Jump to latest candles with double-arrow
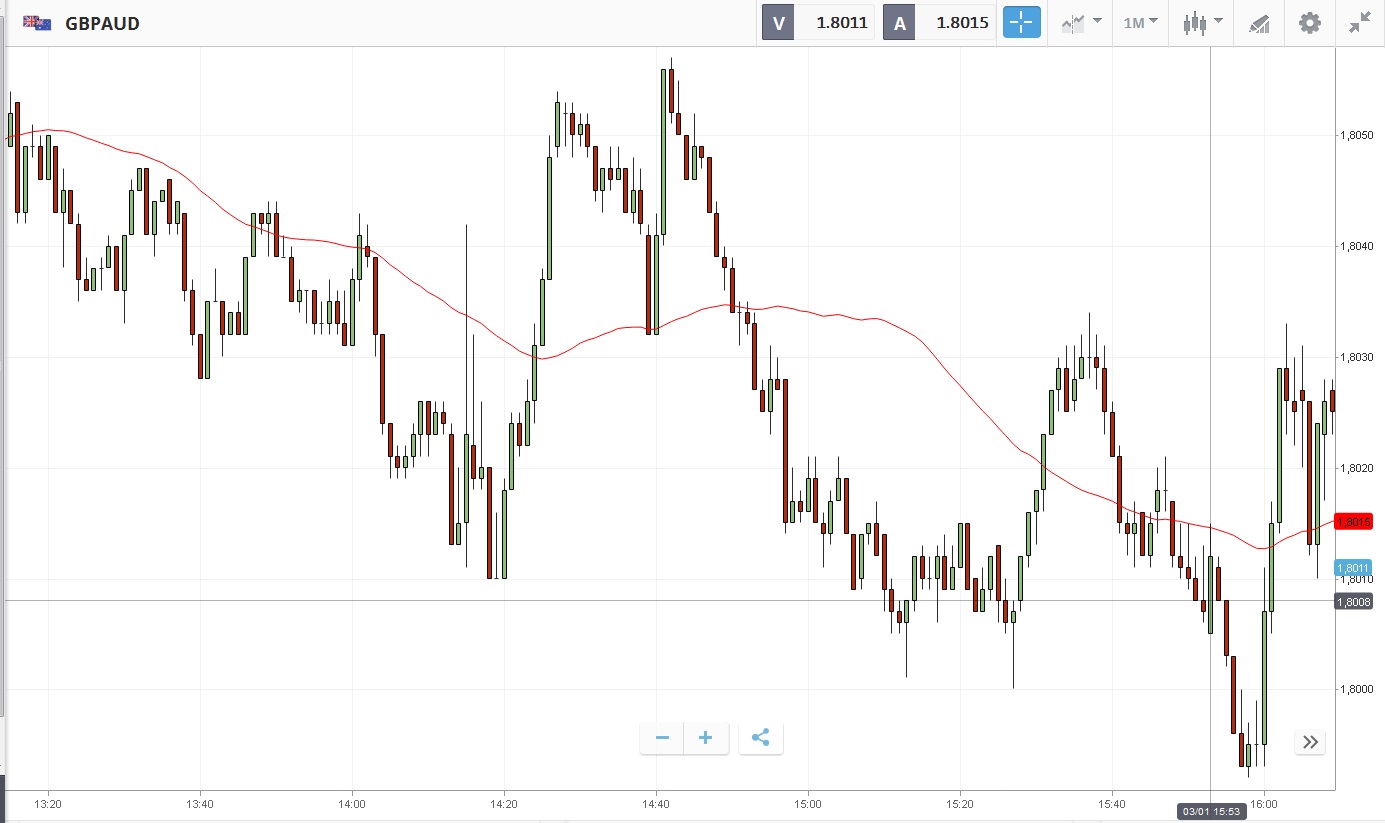 tap(1310, 742)
